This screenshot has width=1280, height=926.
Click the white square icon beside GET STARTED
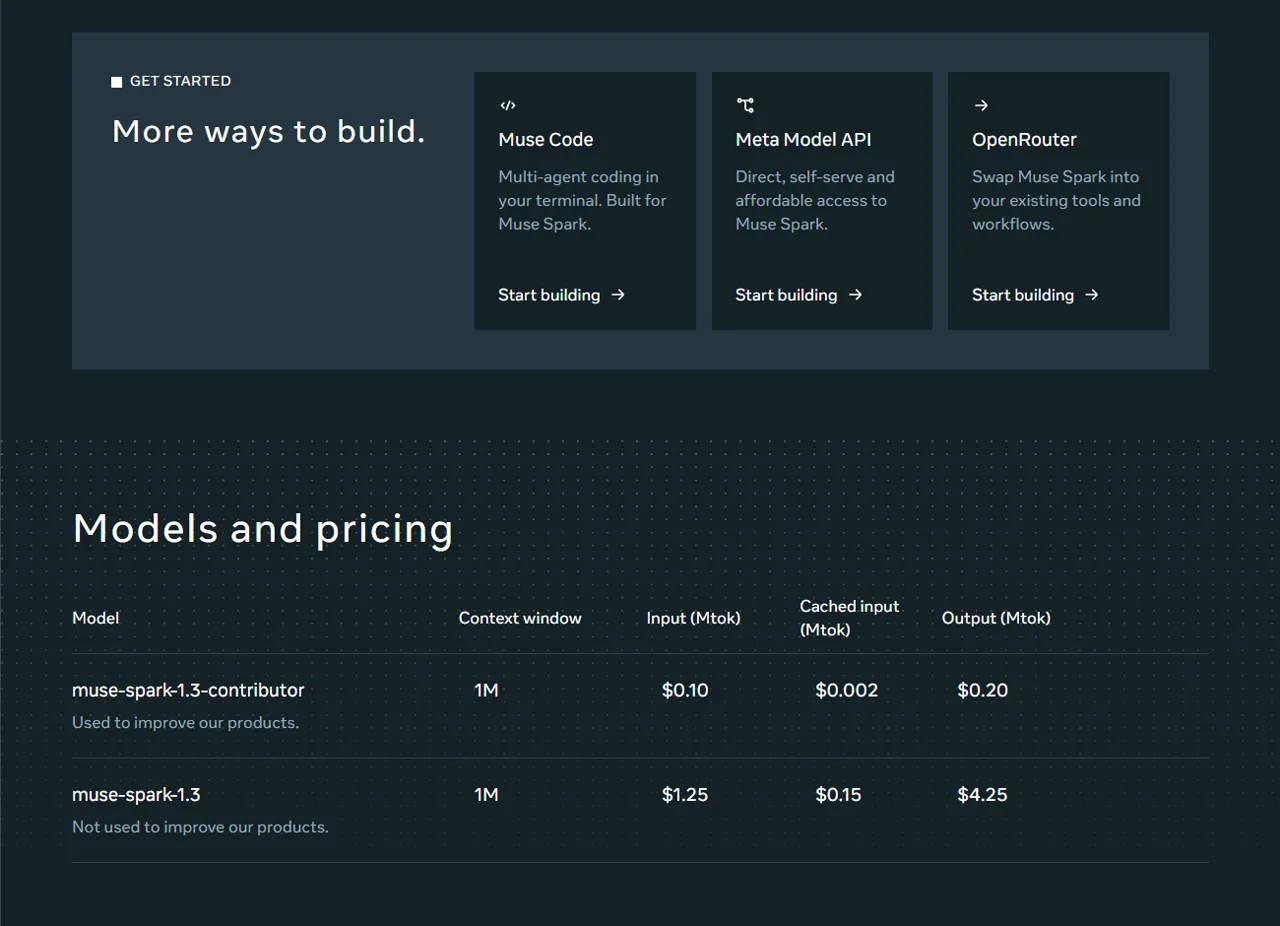click(117, 82)
